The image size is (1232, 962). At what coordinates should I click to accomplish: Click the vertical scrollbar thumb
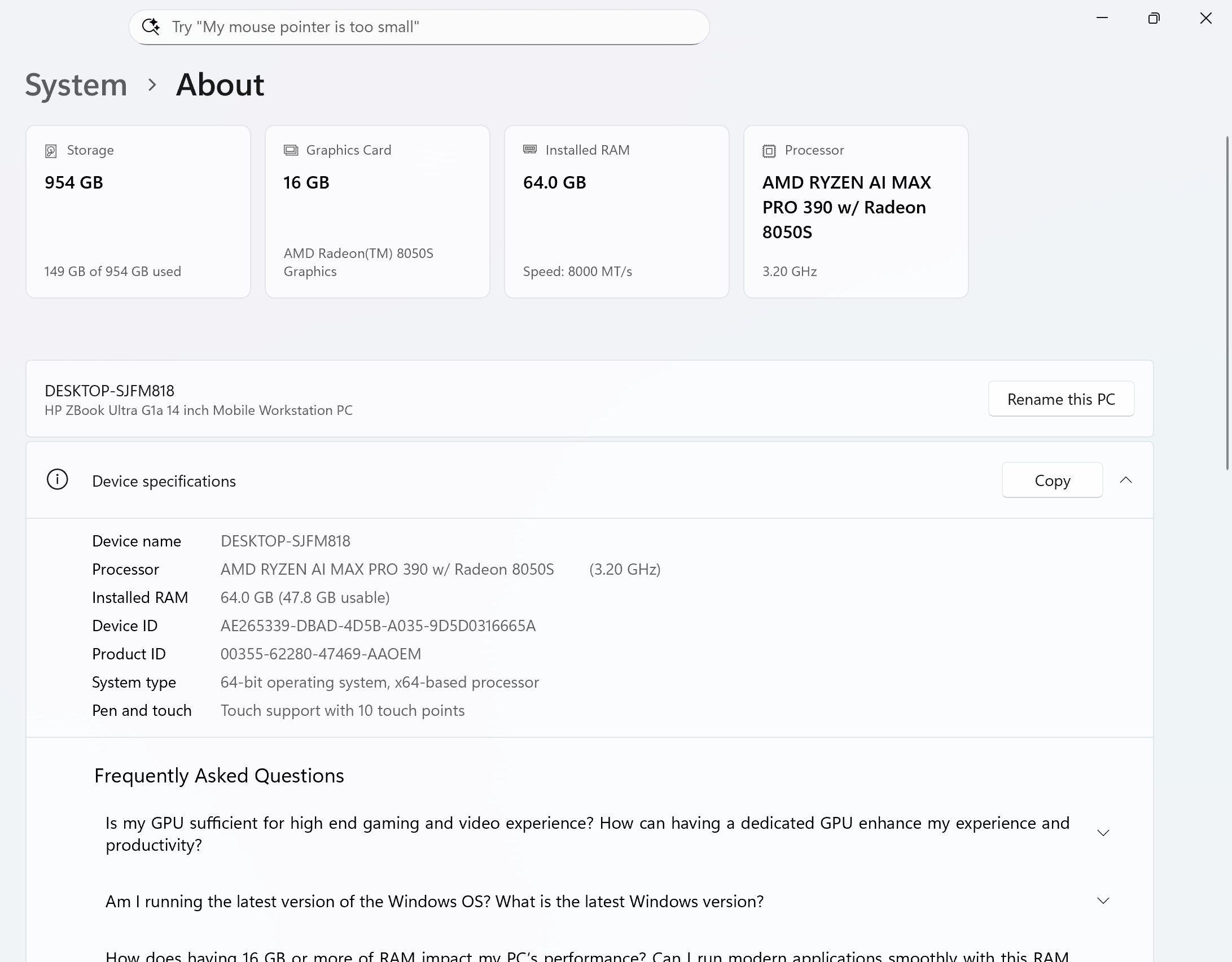[1227, 302]
